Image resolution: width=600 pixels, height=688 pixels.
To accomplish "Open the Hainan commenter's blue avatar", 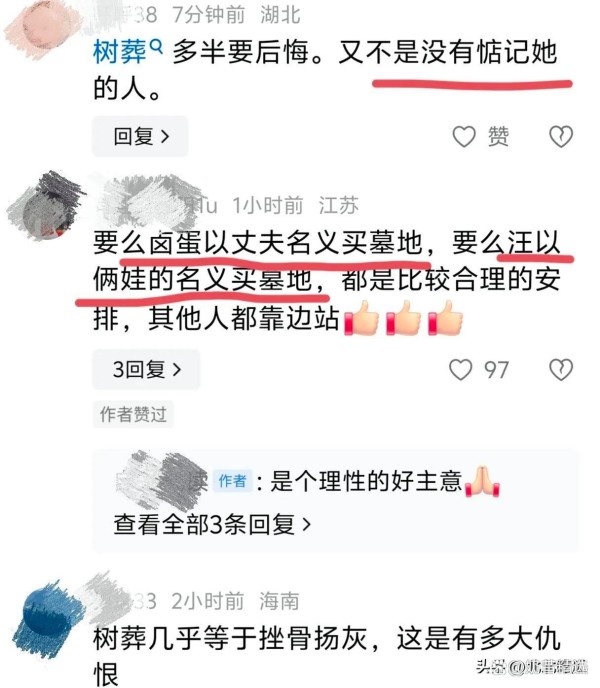I will pos(48,619).
